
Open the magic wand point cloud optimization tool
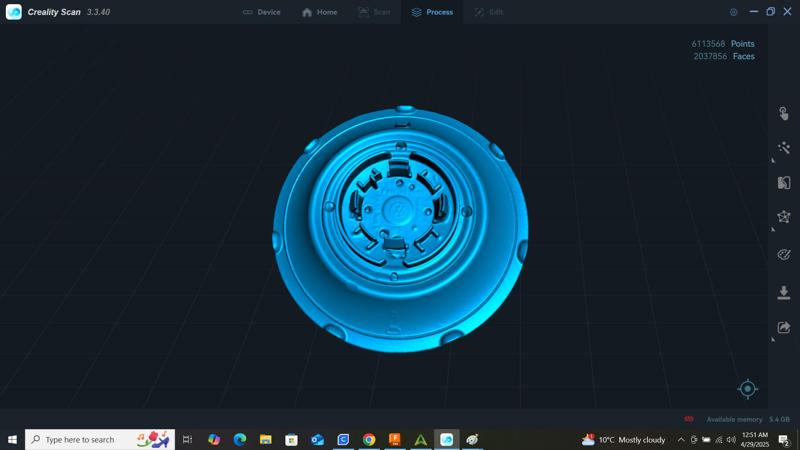(x=784, y=148)
